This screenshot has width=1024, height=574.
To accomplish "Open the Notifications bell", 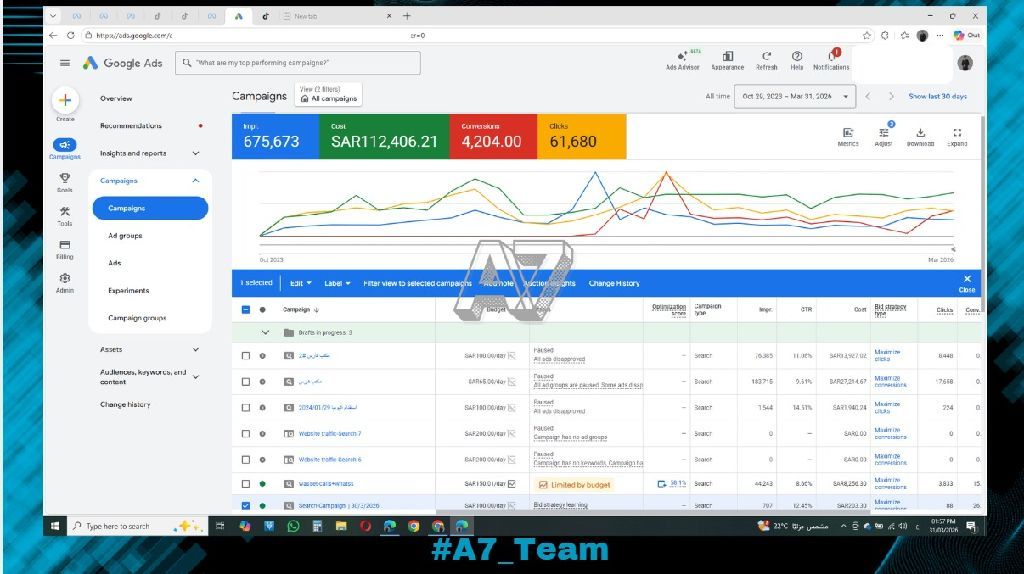I will pos(830,57).
